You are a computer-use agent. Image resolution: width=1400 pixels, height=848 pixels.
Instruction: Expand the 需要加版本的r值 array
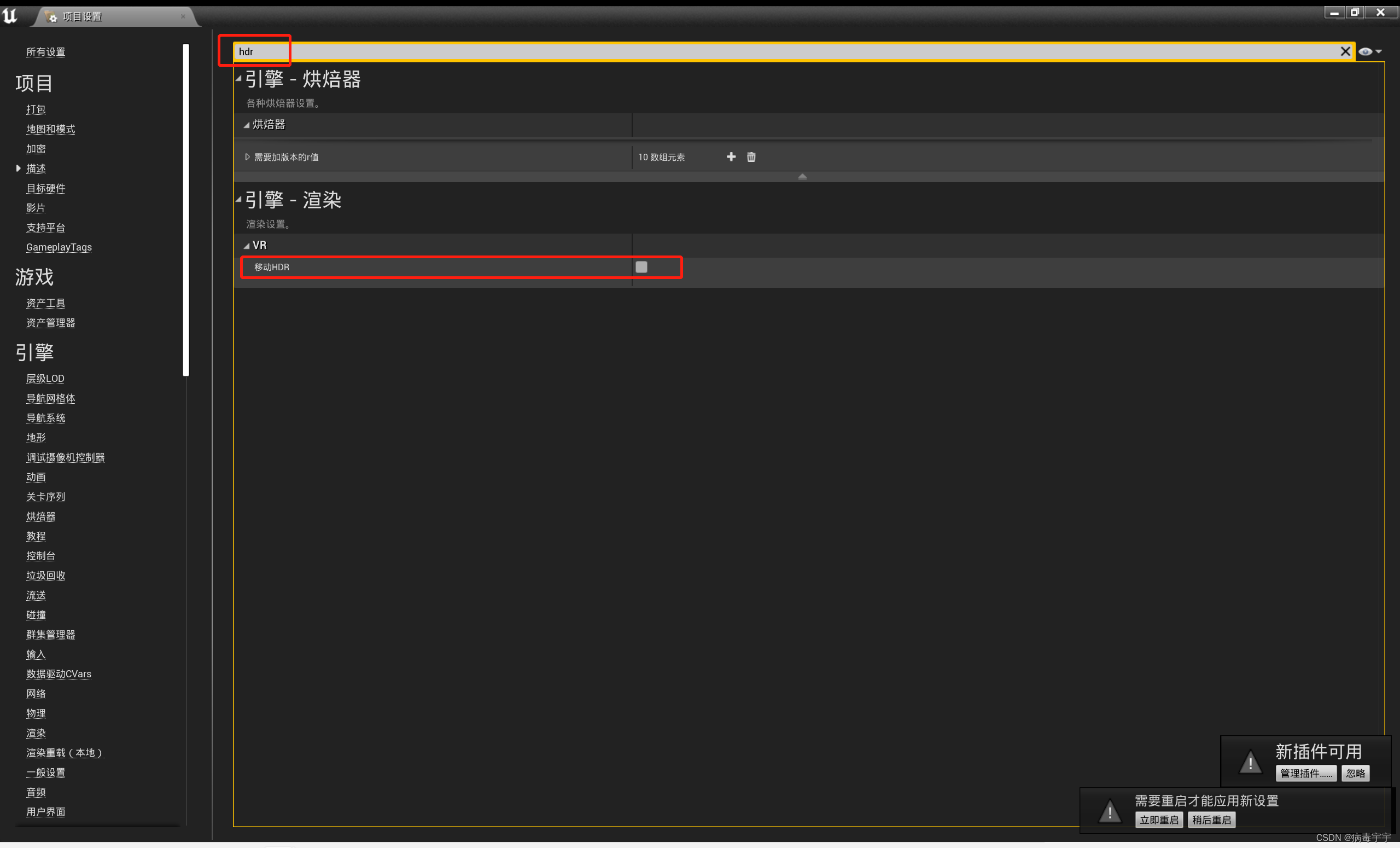pyautogui.click(x=247, y=157)
